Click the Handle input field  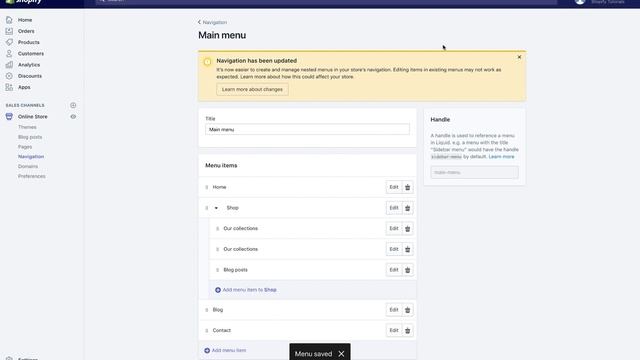[474, 172]
